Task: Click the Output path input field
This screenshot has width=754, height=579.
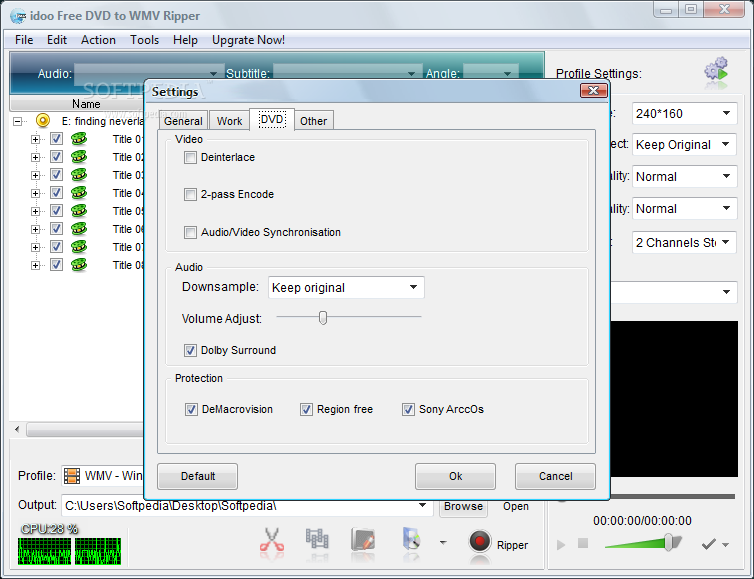Action: 247,505
